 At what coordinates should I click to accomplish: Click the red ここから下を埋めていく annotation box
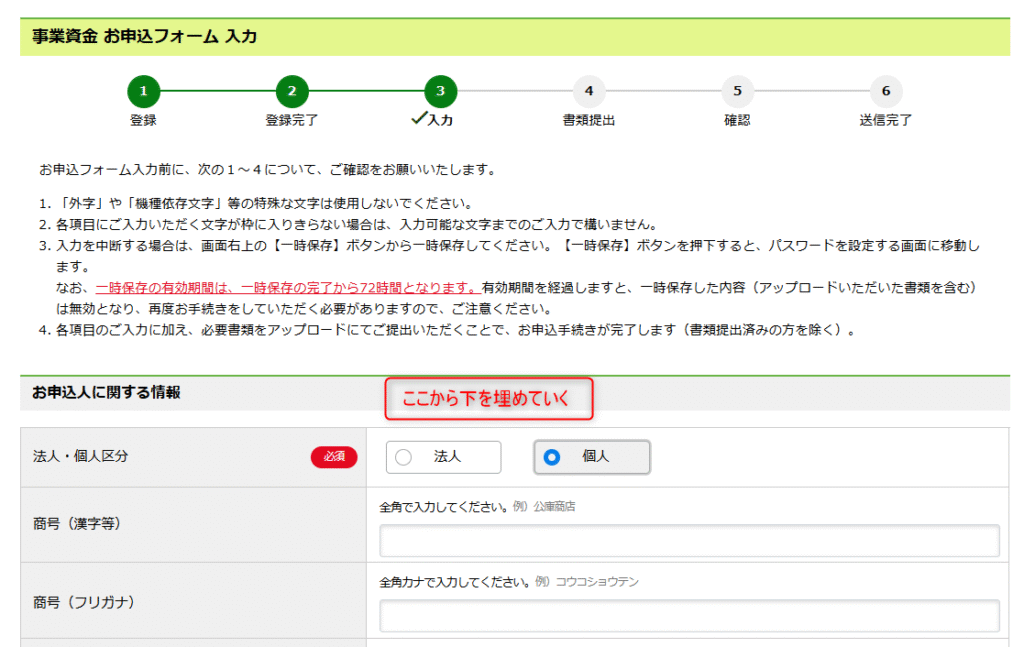[x=489, y=399]
